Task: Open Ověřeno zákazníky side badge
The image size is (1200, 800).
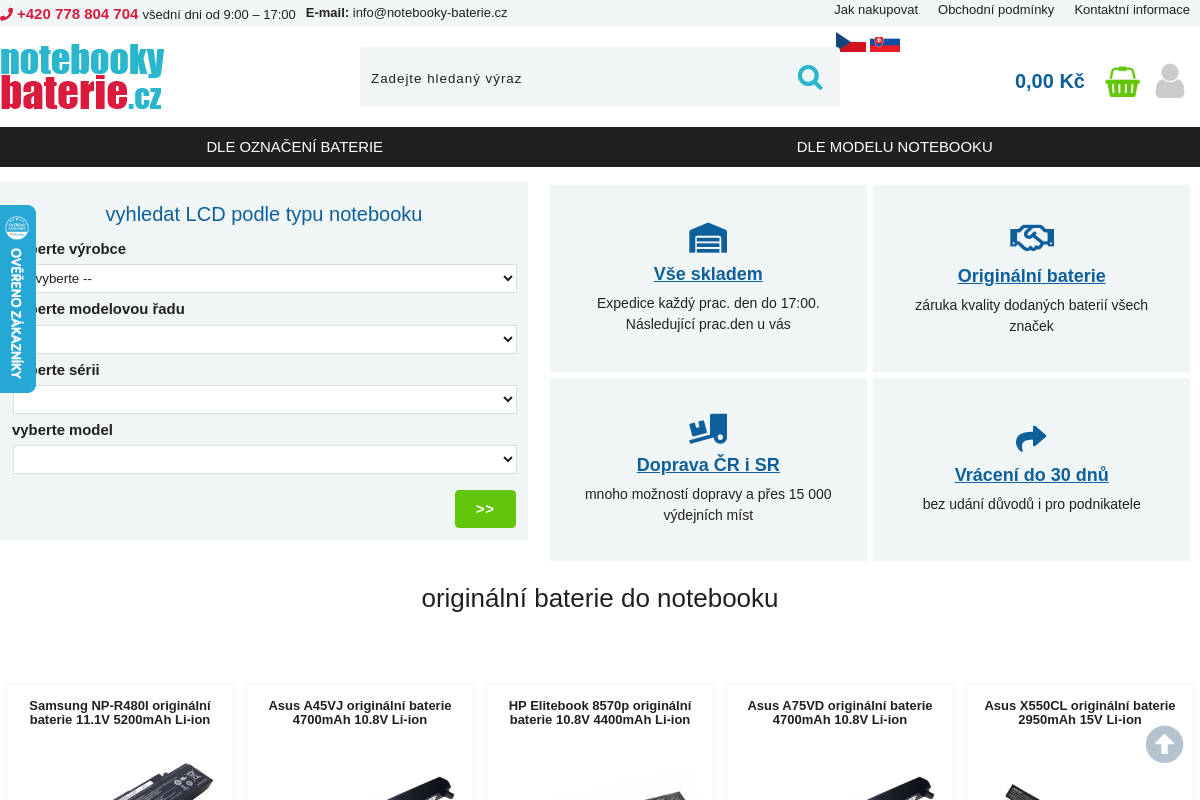Action: (x=17, y=299)
